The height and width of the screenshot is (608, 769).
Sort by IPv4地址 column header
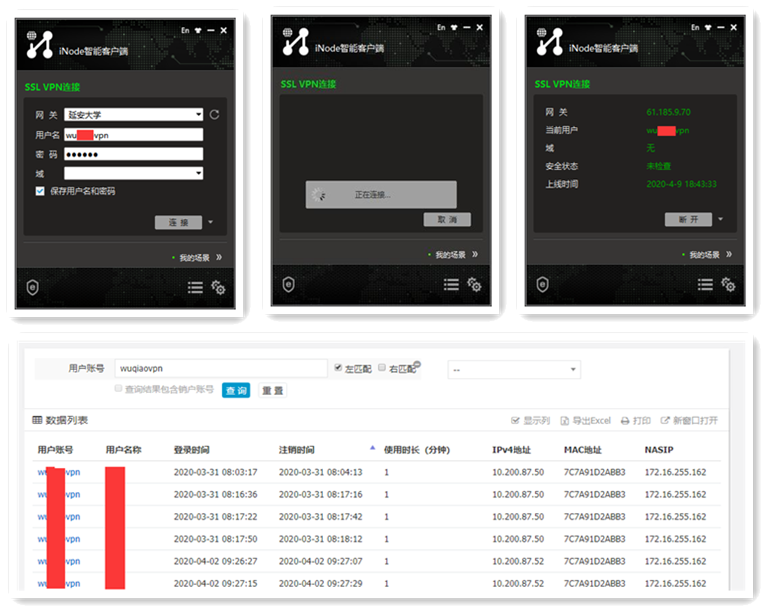(x=512, y=450)
